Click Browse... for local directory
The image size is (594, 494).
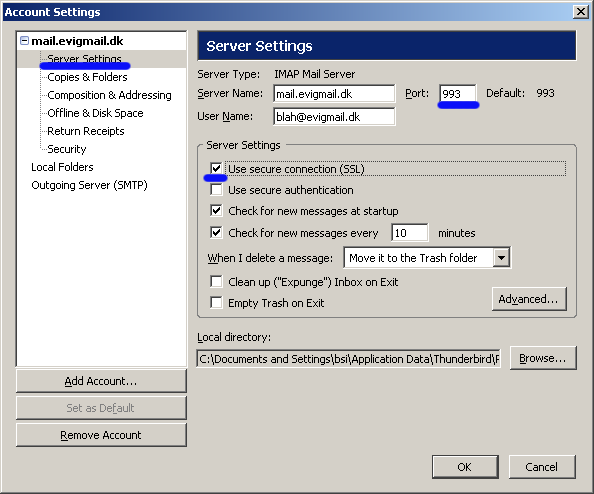pos(543,358)
